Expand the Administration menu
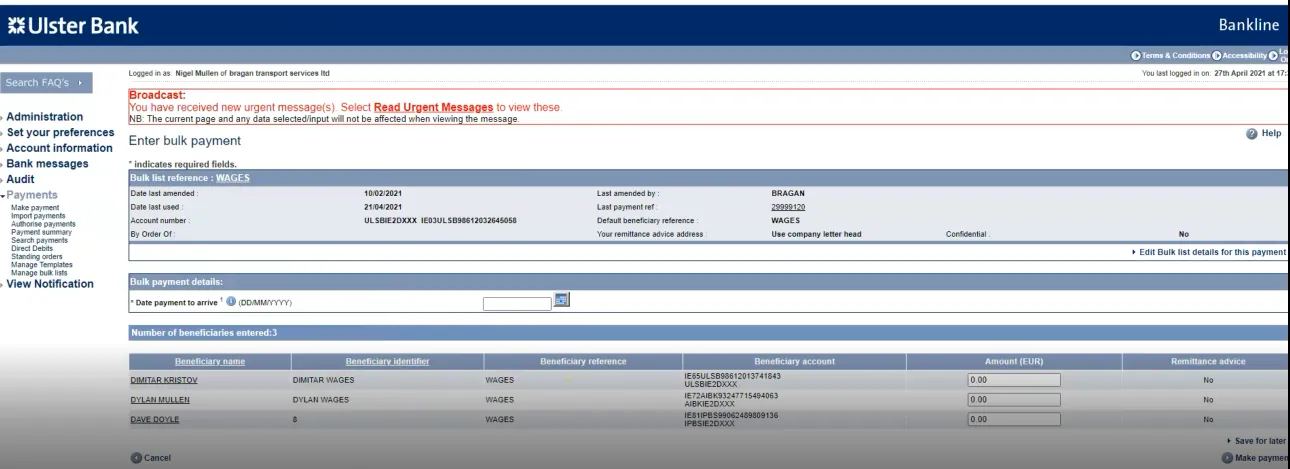The image size is (1290, 469). [45, 117]
